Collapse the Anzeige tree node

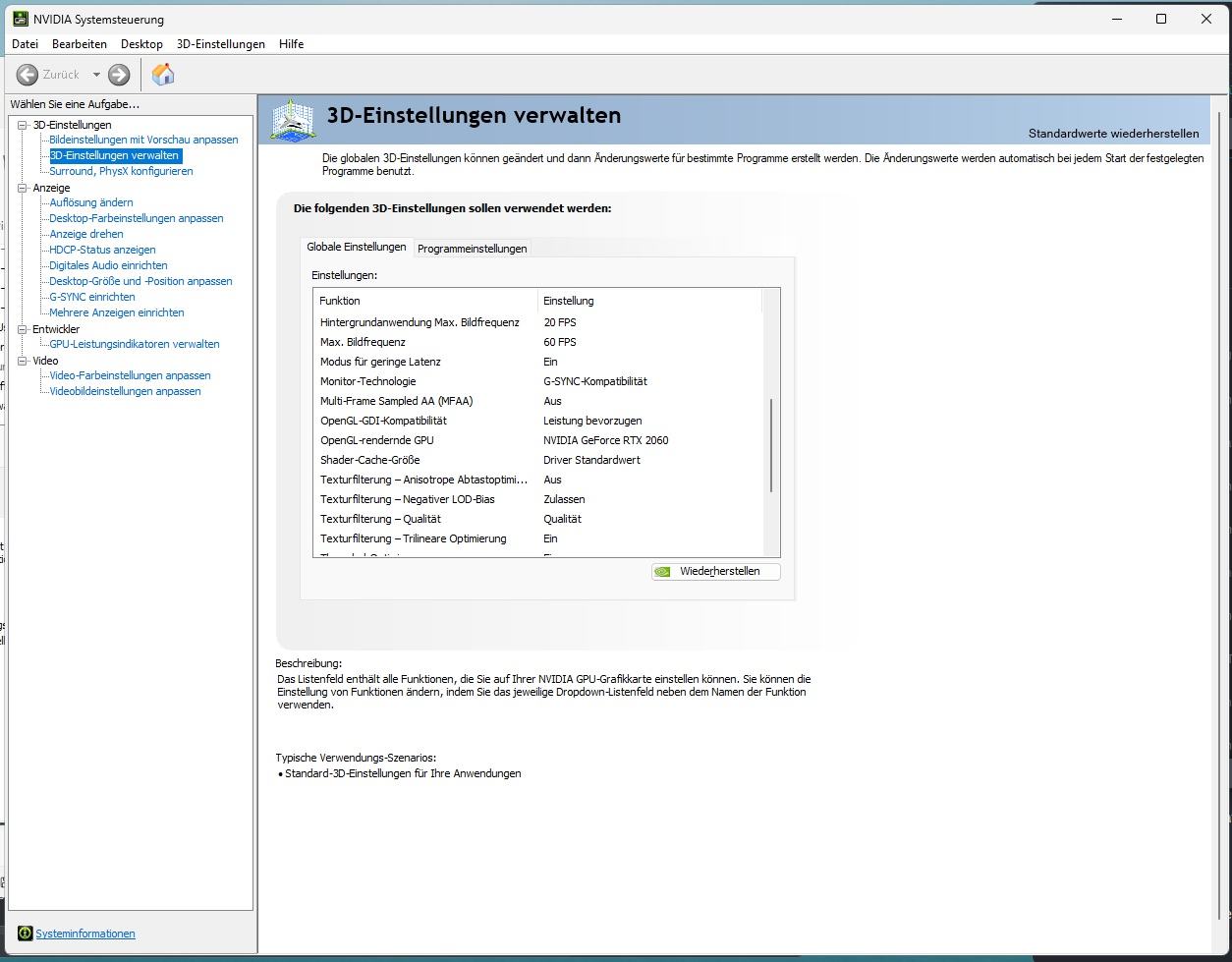(23, 188)
